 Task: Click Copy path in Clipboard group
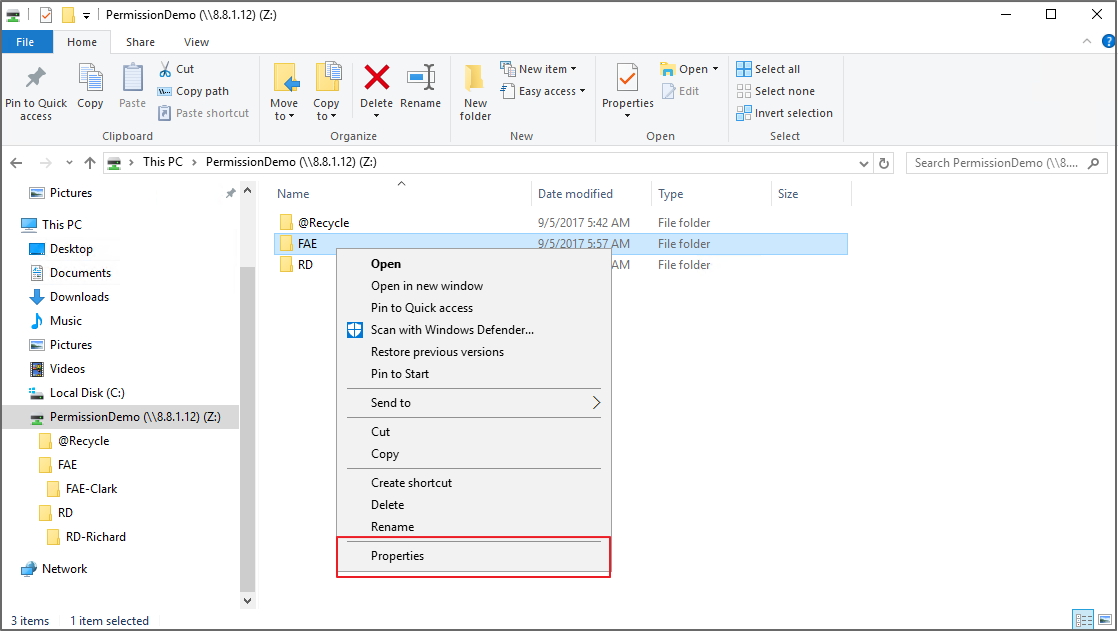(x=193, y=91)
